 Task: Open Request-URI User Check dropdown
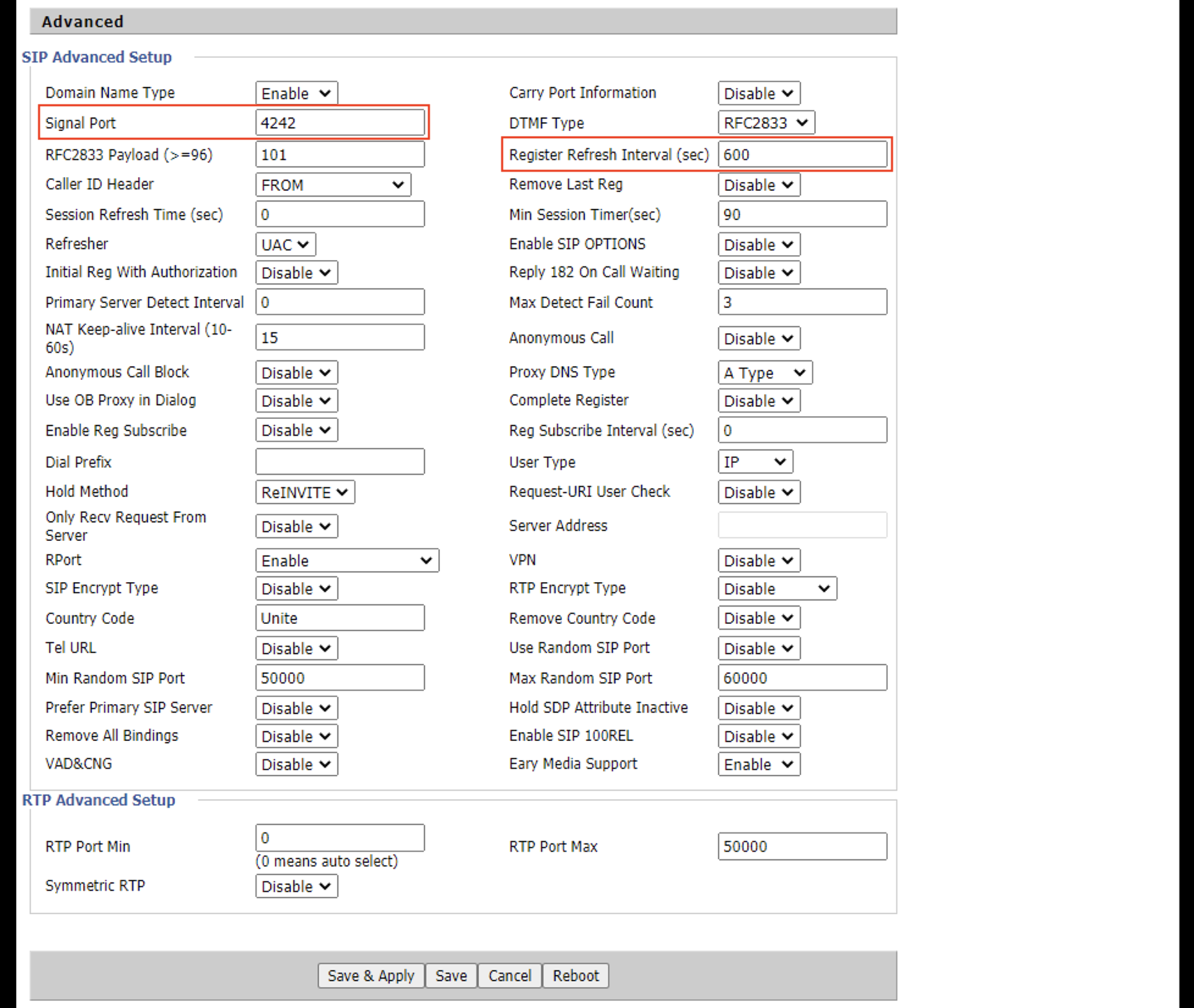[x=759, y=492]
